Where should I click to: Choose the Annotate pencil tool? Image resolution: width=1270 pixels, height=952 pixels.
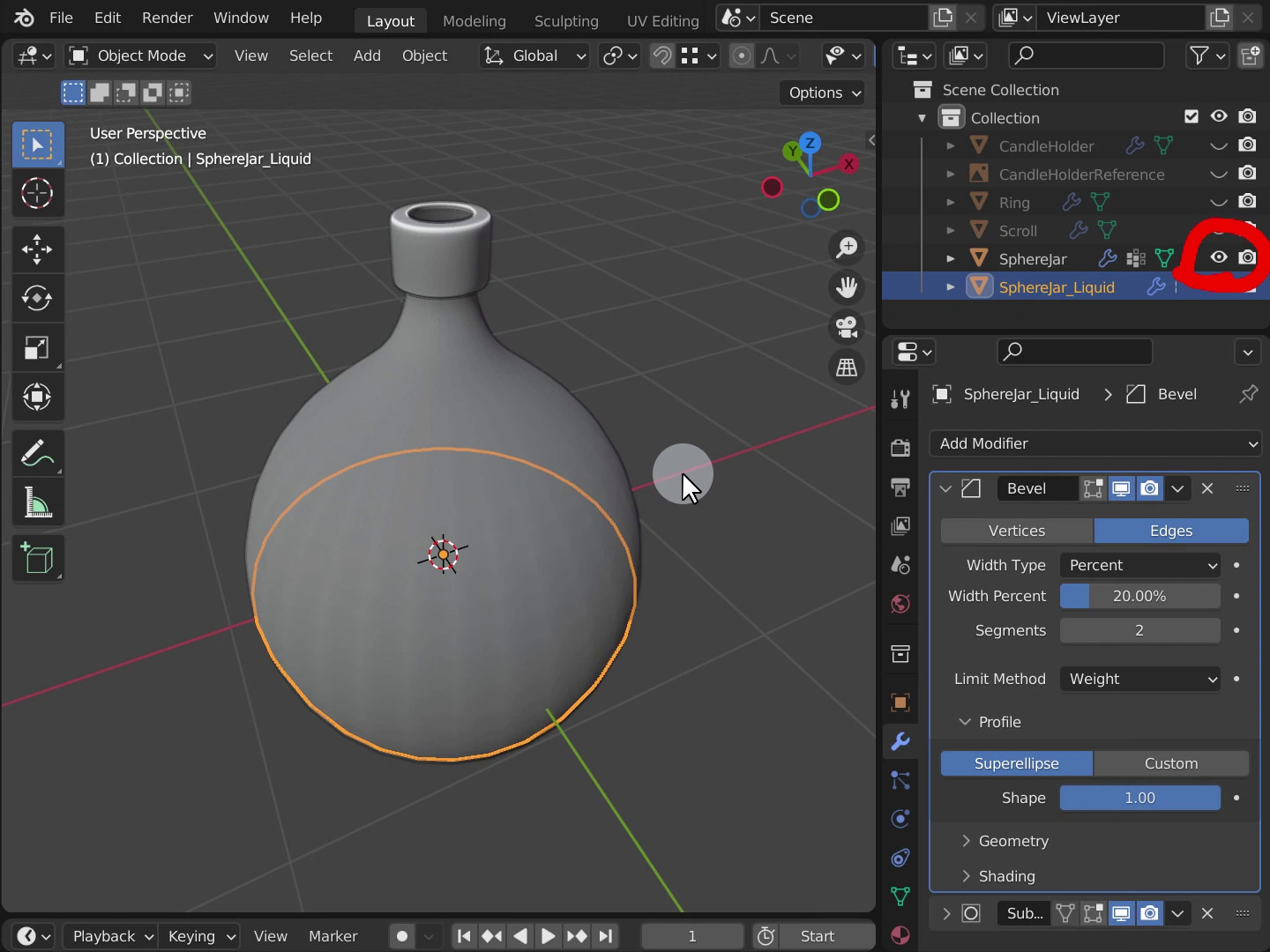tap(37, 454)
